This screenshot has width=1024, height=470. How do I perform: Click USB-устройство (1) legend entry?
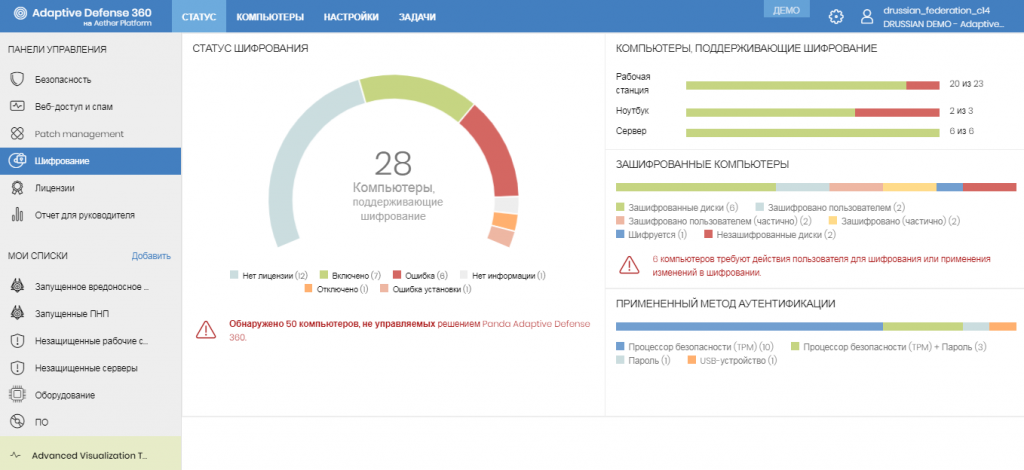tap(733, 360)
